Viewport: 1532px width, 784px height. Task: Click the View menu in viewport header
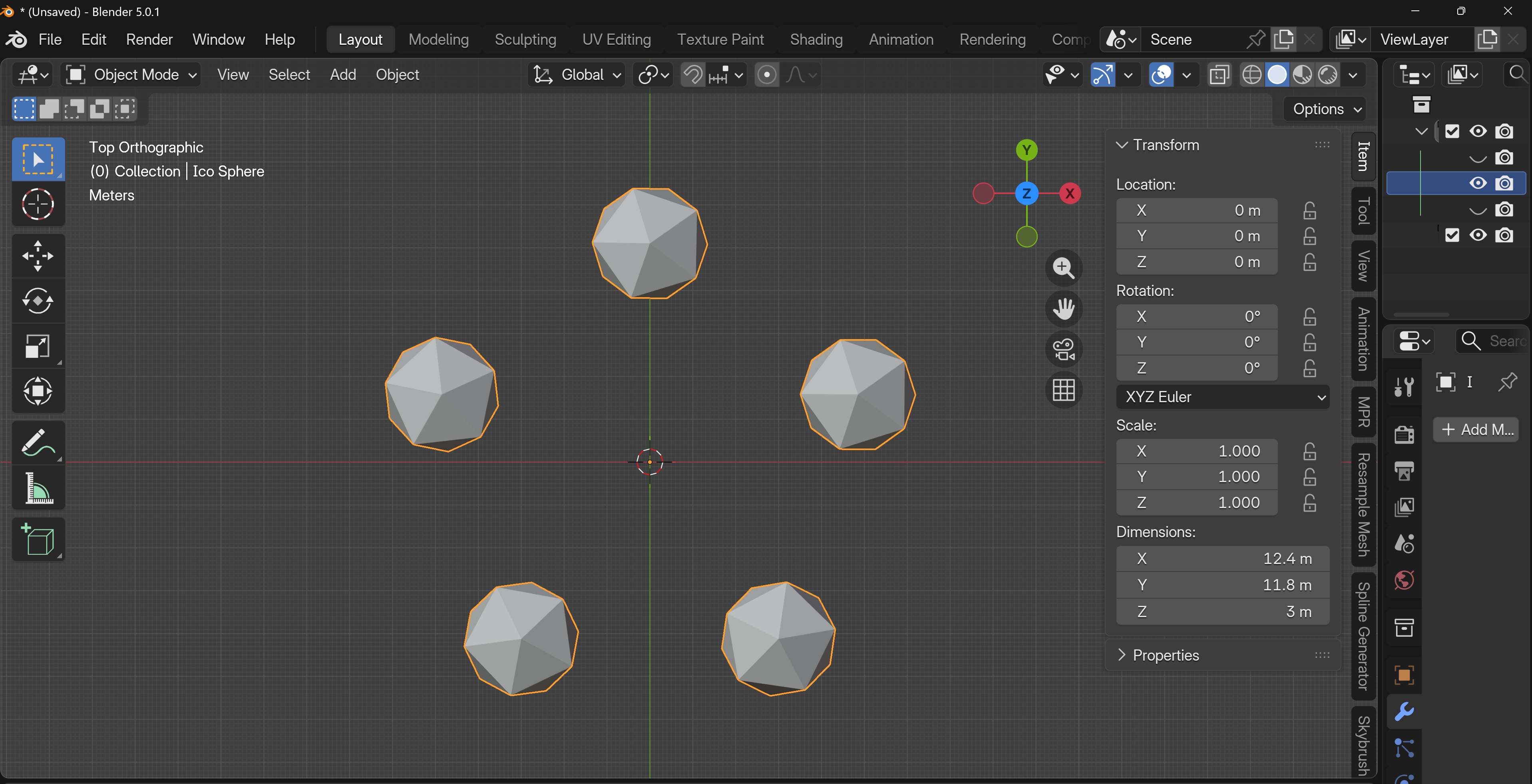click(x=233, y=75)
